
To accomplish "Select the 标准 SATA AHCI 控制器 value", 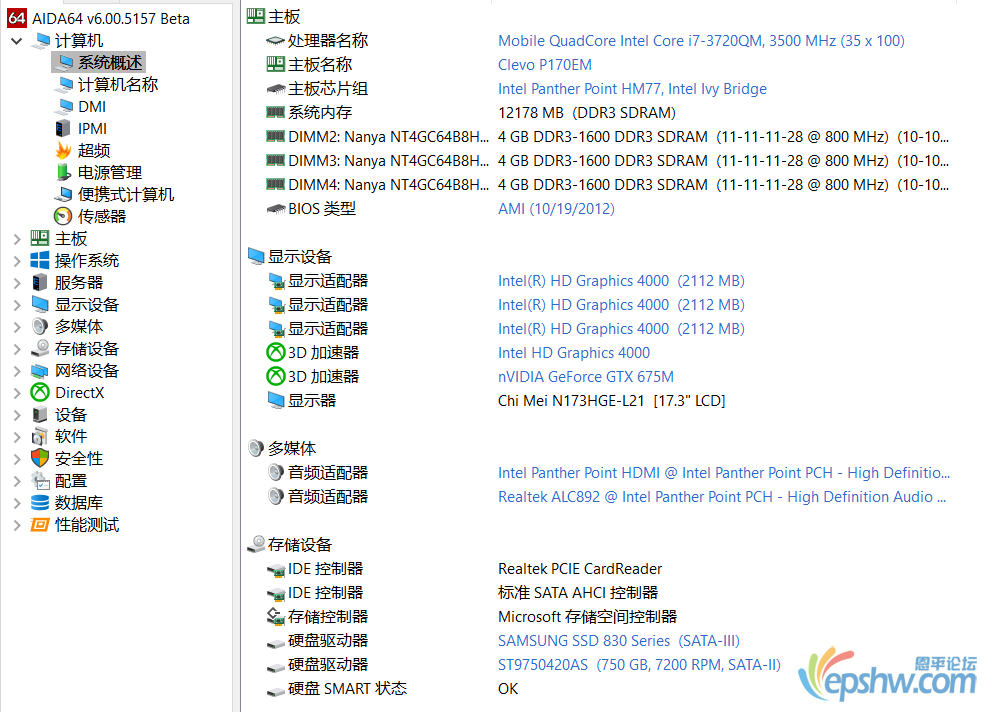I will (x=578, y=593).
